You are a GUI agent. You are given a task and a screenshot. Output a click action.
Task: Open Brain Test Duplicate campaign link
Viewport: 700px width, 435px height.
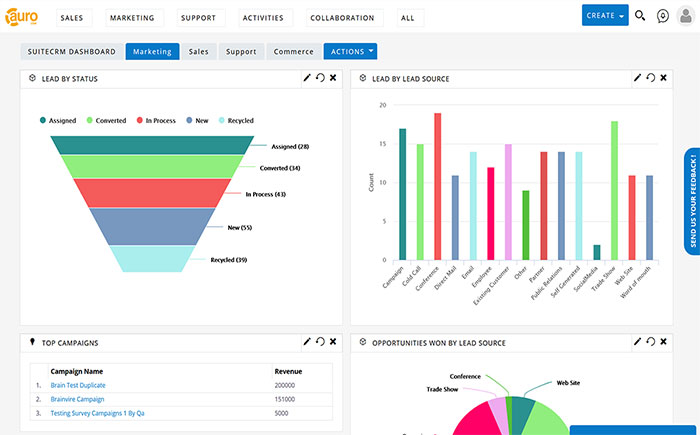tap(78, 385)
